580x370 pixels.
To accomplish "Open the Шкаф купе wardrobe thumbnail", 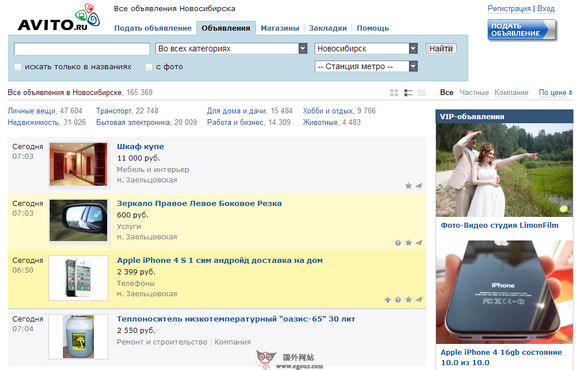I will pyautogui.click(x=78, y=164).
